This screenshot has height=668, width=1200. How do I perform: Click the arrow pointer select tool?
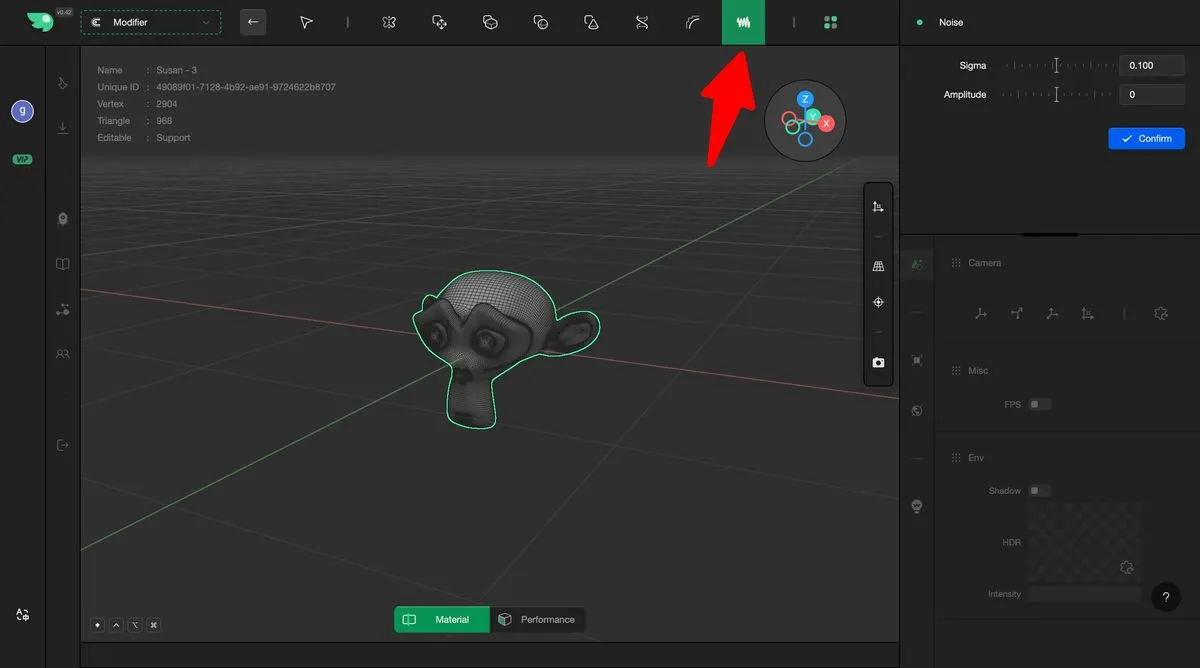pyautogui.click(x=306, y=22)
